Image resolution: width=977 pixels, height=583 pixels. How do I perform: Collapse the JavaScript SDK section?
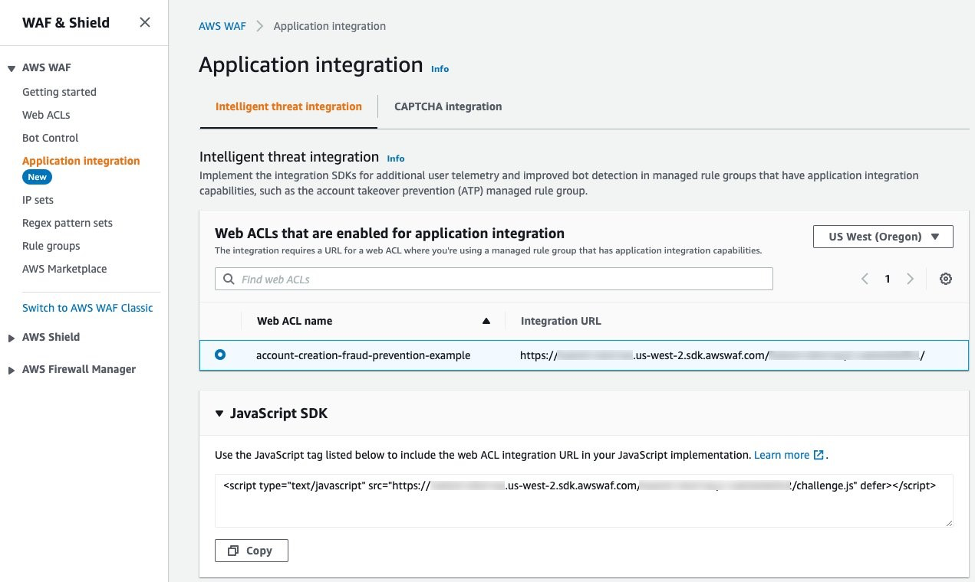tap(220, 413)
